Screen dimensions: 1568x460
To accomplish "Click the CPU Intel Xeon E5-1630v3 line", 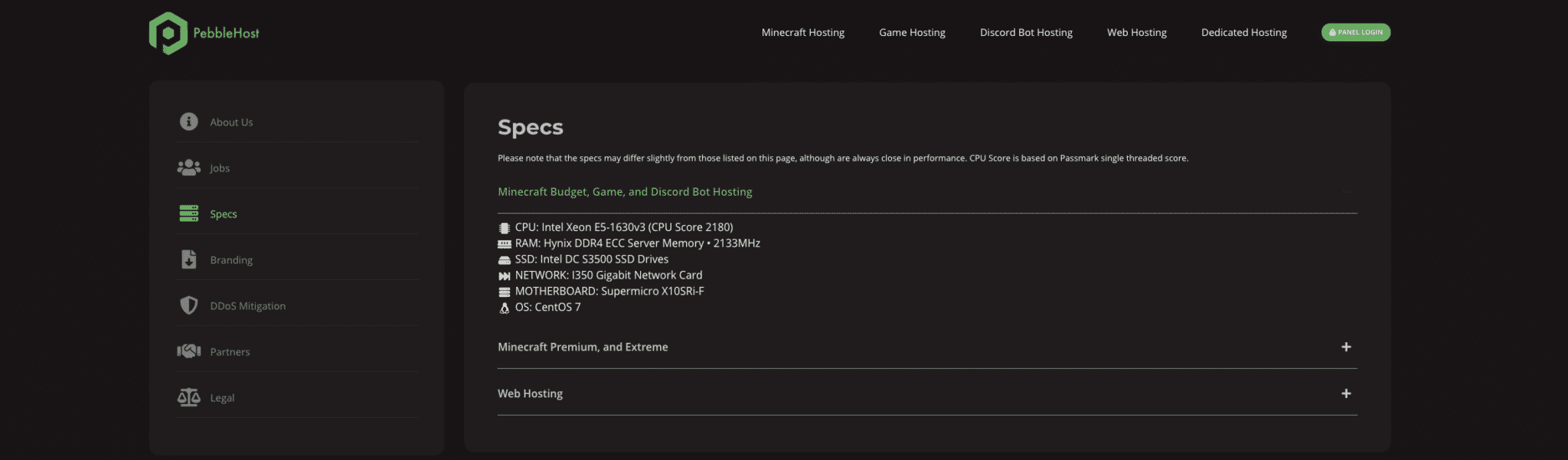I will click(x=624, y=227).
